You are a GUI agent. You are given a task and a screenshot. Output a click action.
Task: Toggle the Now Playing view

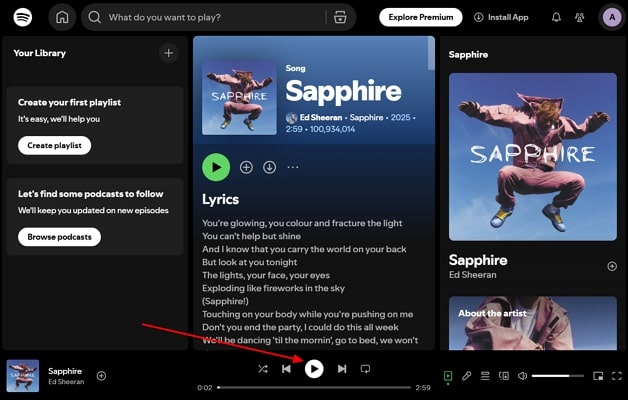[448, 376]
